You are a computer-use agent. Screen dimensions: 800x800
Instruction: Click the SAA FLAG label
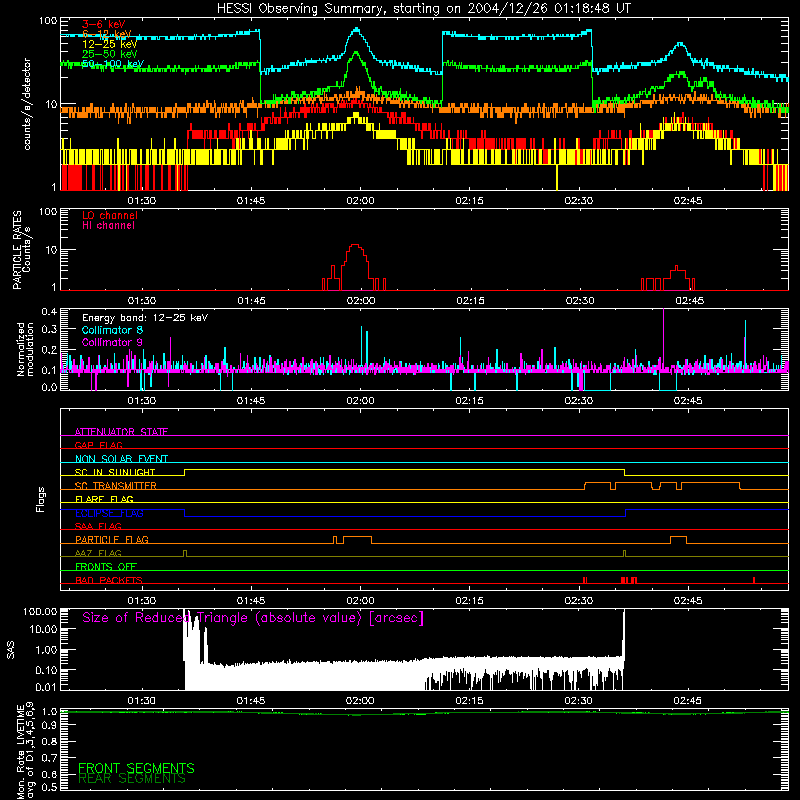coord(98,526)
